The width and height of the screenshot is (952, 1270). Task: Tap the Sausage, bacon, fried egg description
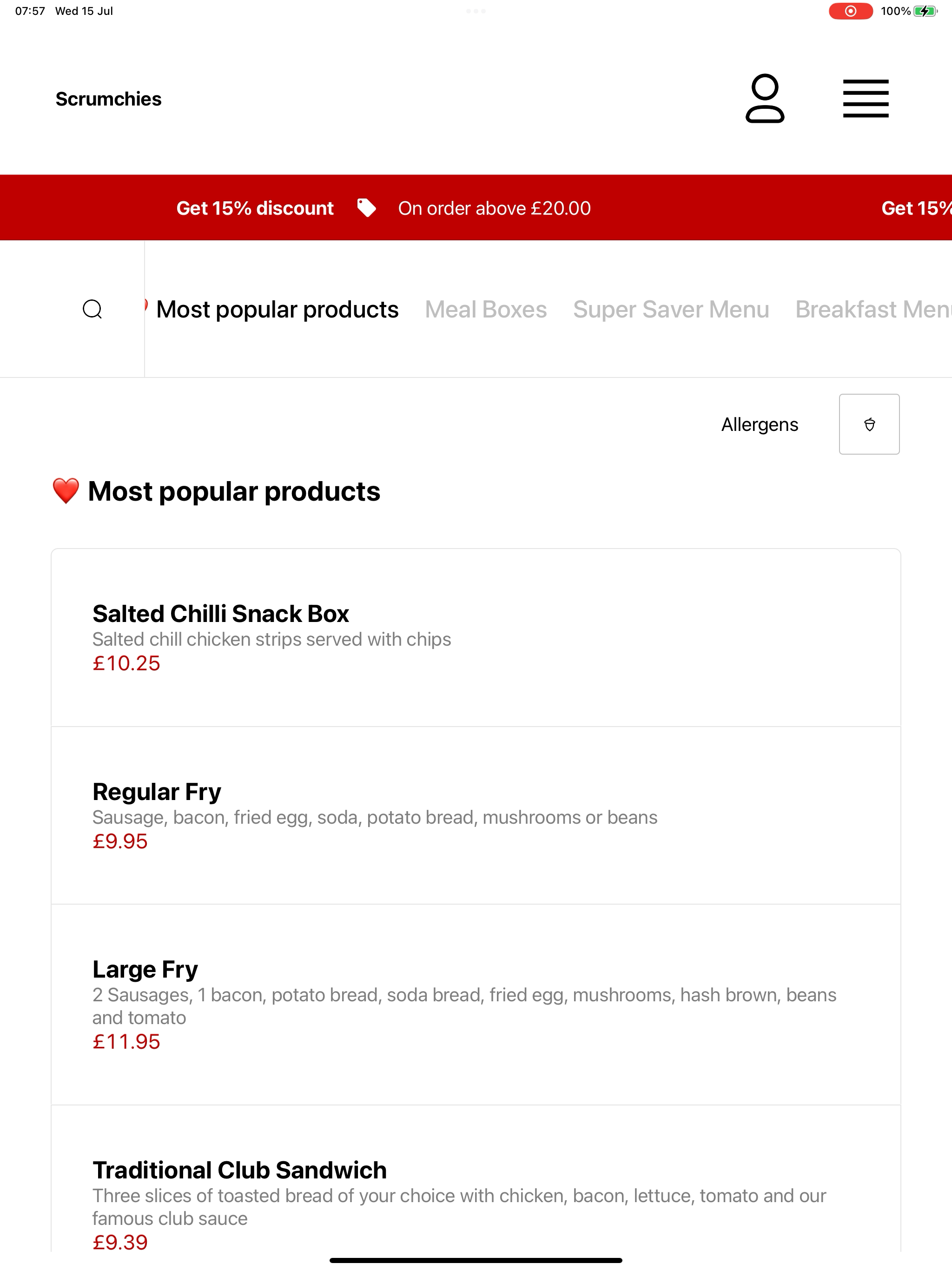click(375, 817)
